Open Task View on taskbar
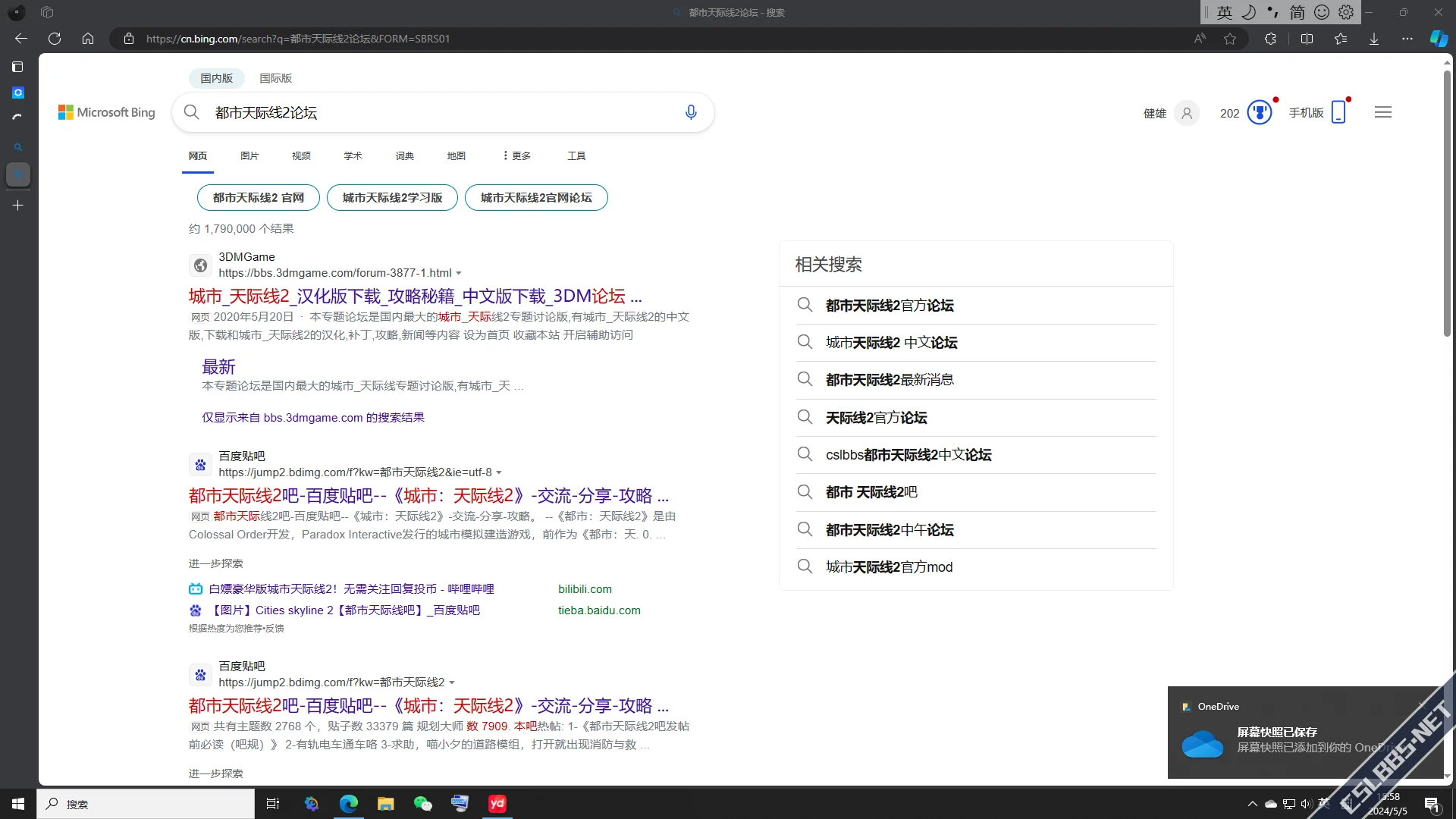The width and height of the screenshot is (1456, 819). click(x=273, y=804)
